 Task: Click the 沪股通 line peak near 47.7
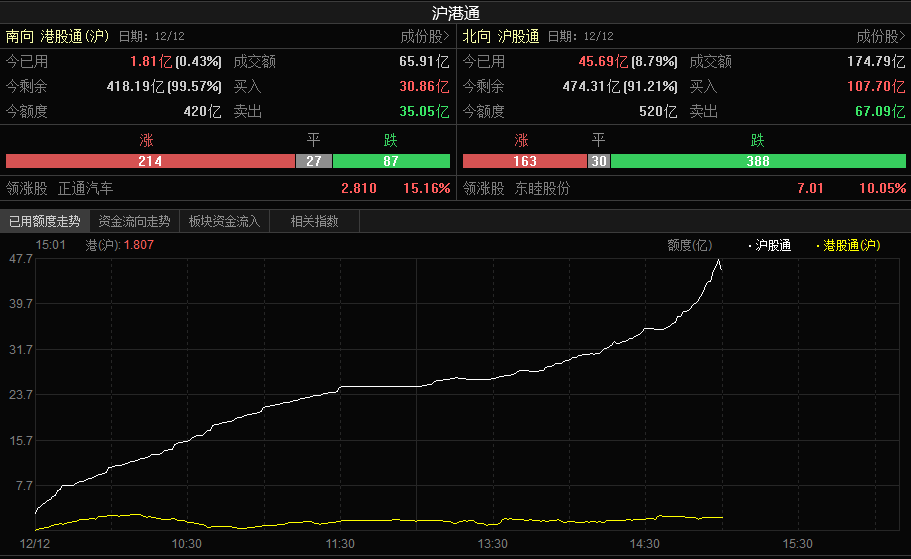coord(718,261)
